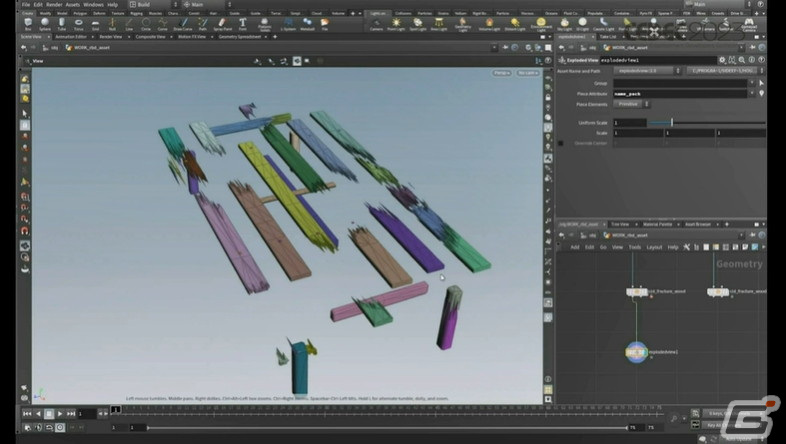Open the asset path dropdown
The width and height of the screenshot is (786, 444).
[726, 71]
